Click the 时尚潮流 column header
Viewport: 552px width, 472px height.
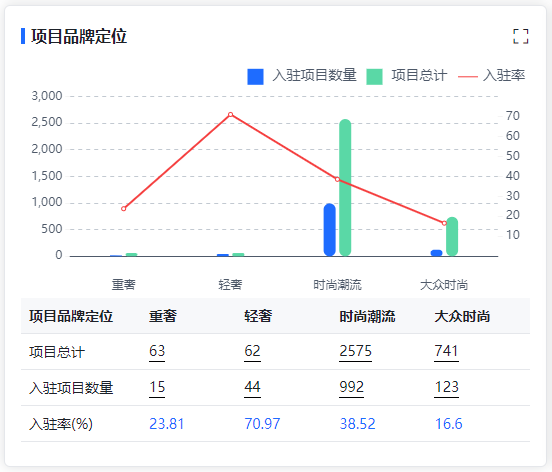pos(367,316)
